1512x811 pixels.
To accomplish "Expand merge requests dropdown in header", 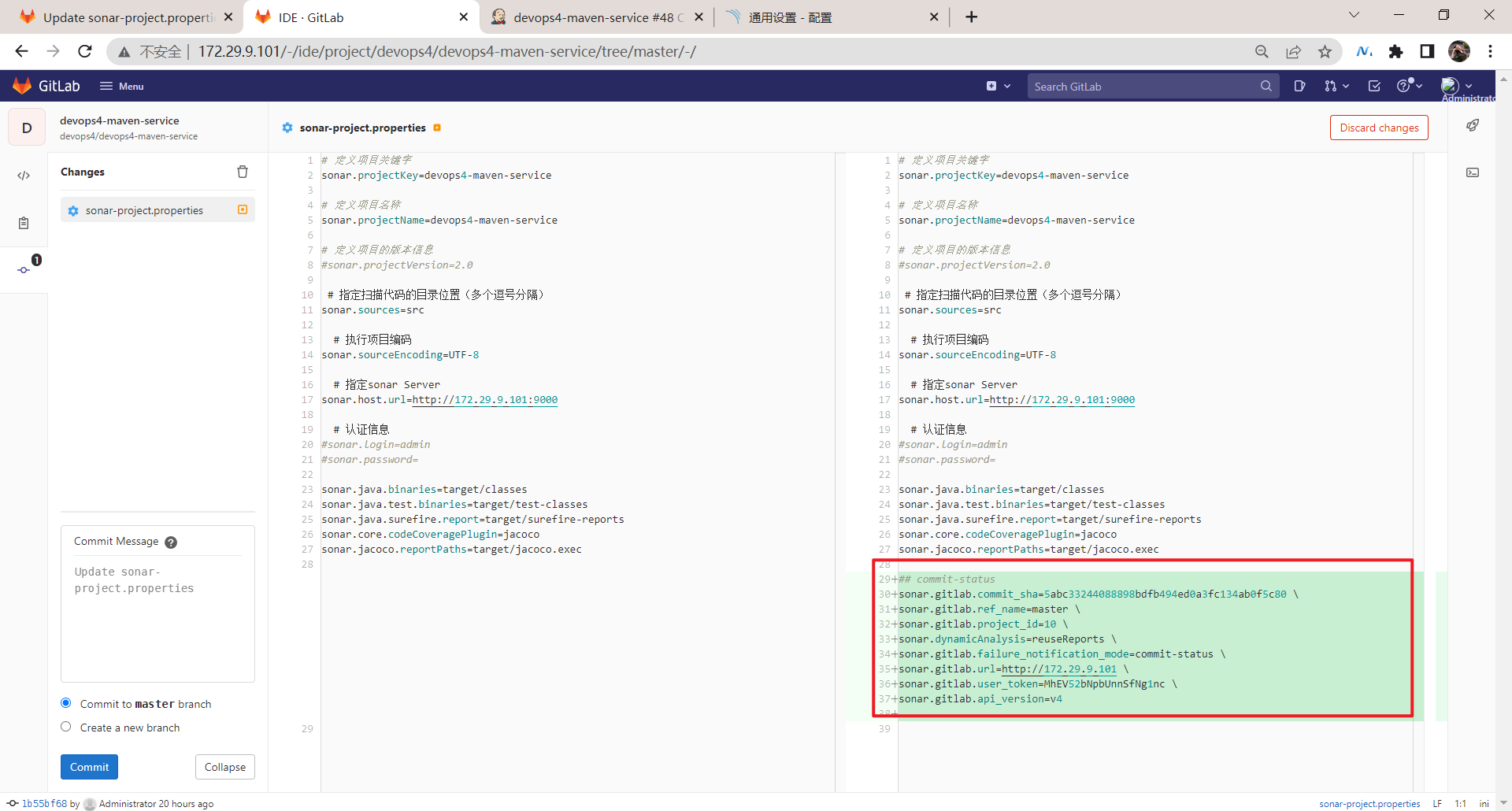I will tap(1336, 86).
